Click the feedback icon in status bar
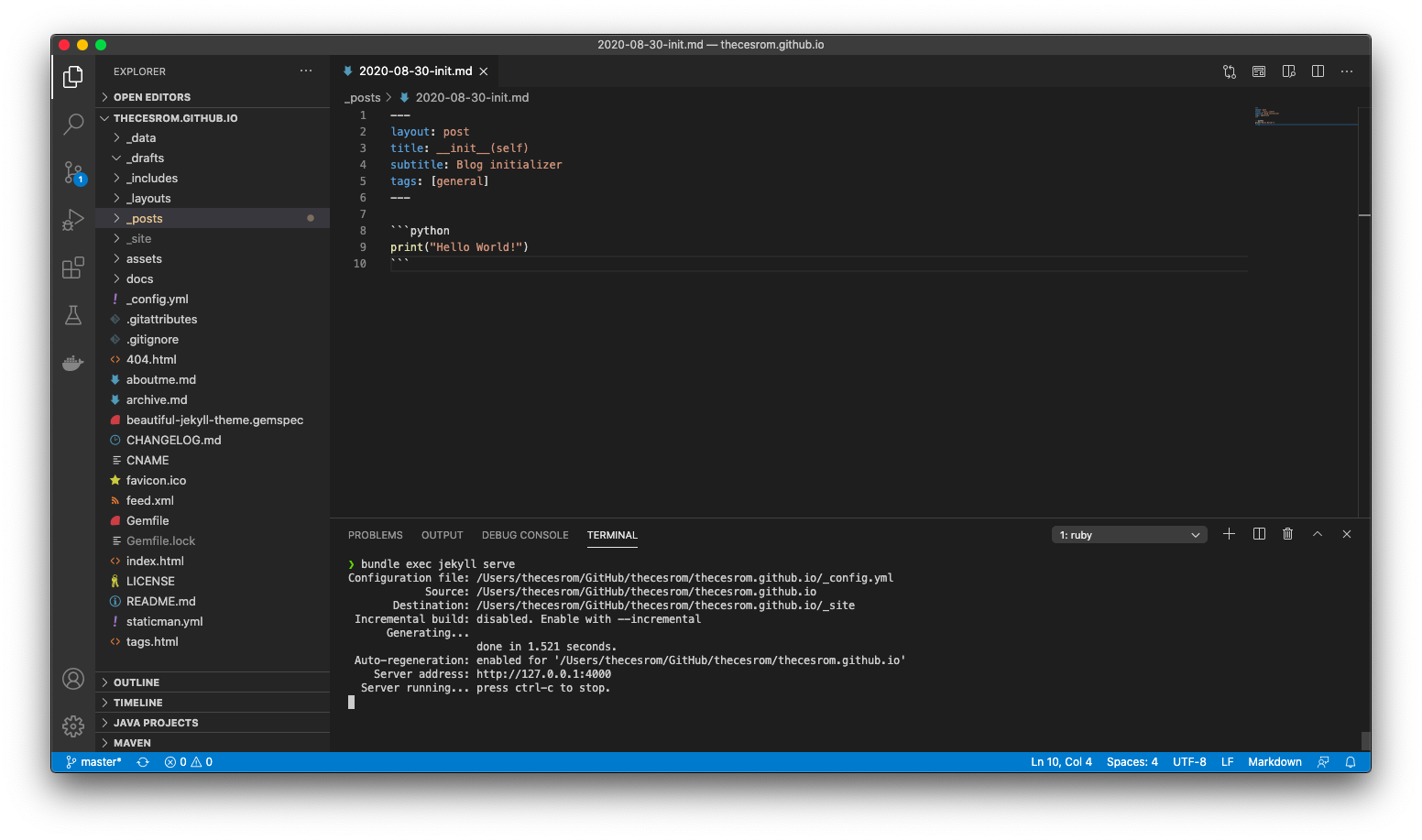This screenshot has height=840, width=1422. pos(1323,762)
